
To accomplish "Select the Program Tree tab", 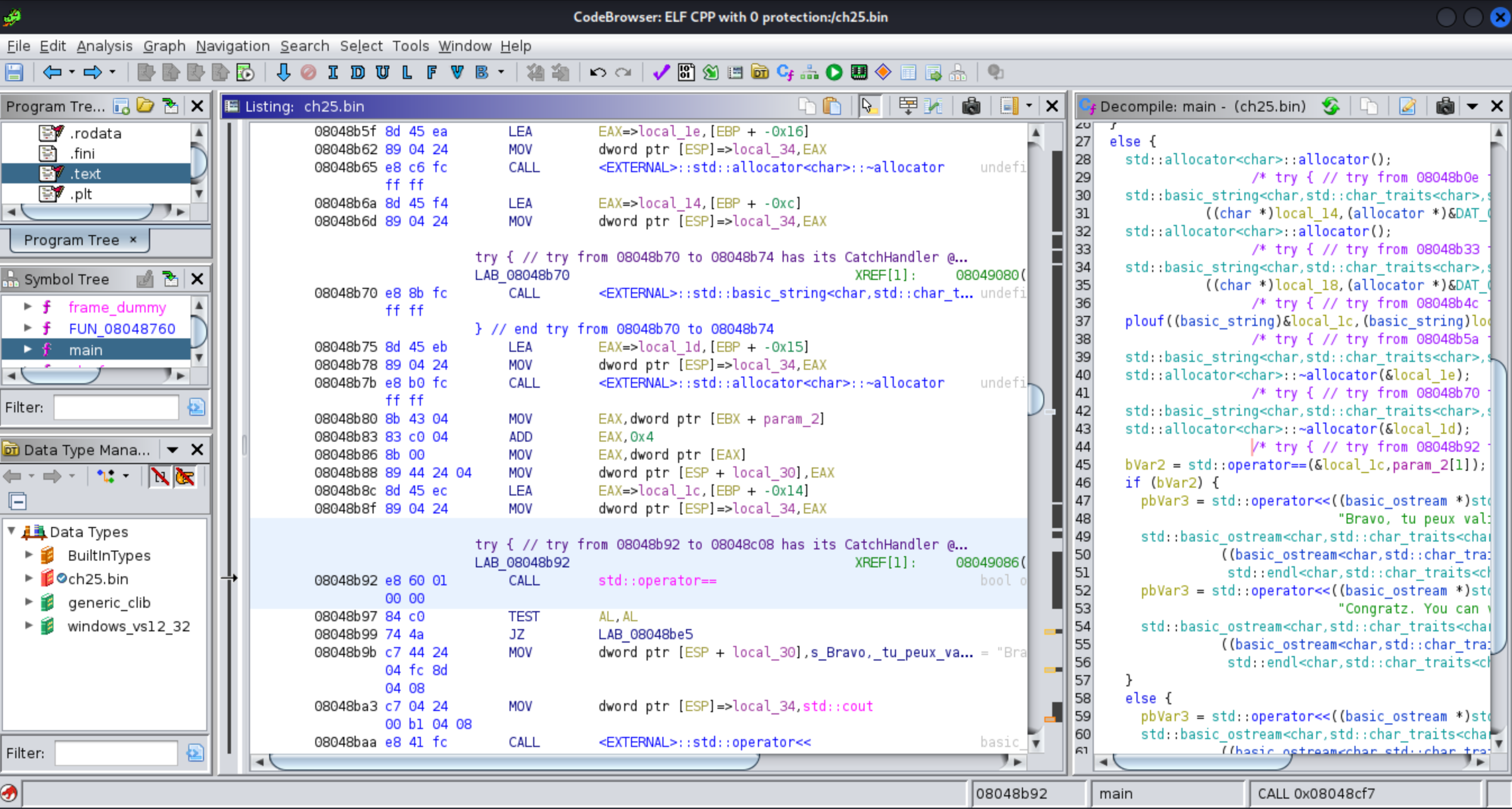I will pyautogui.click(x=79, y=240).
